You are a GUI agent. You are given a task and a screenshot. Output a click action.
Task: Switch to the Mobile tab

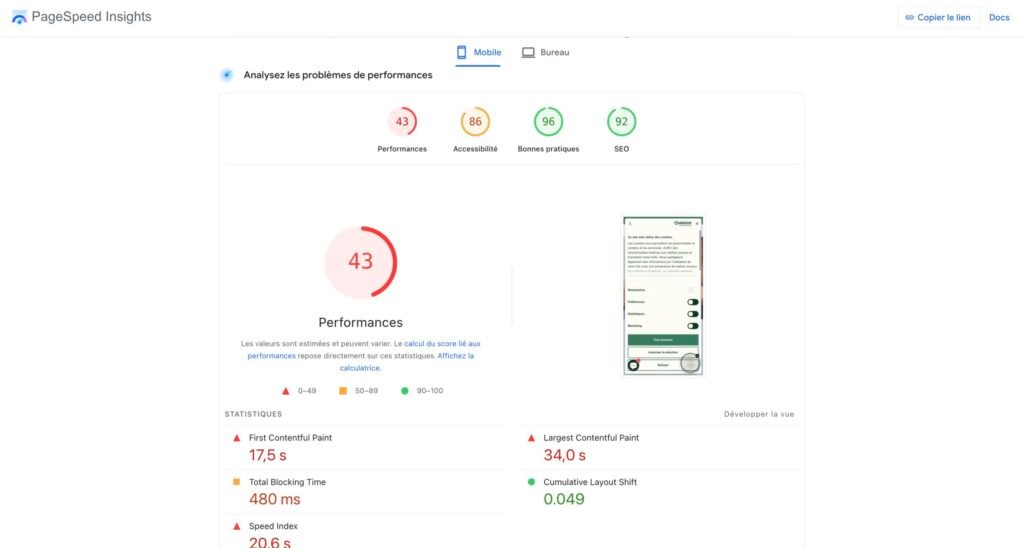coord(478,52)
